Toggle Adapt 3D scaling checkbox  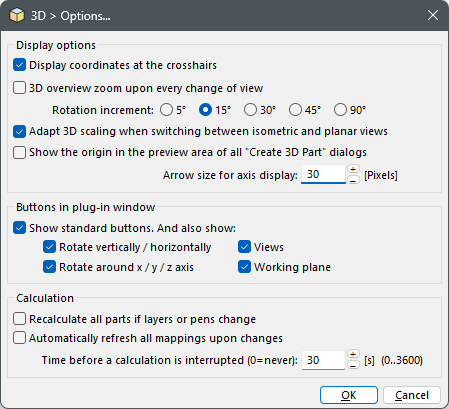19,131
